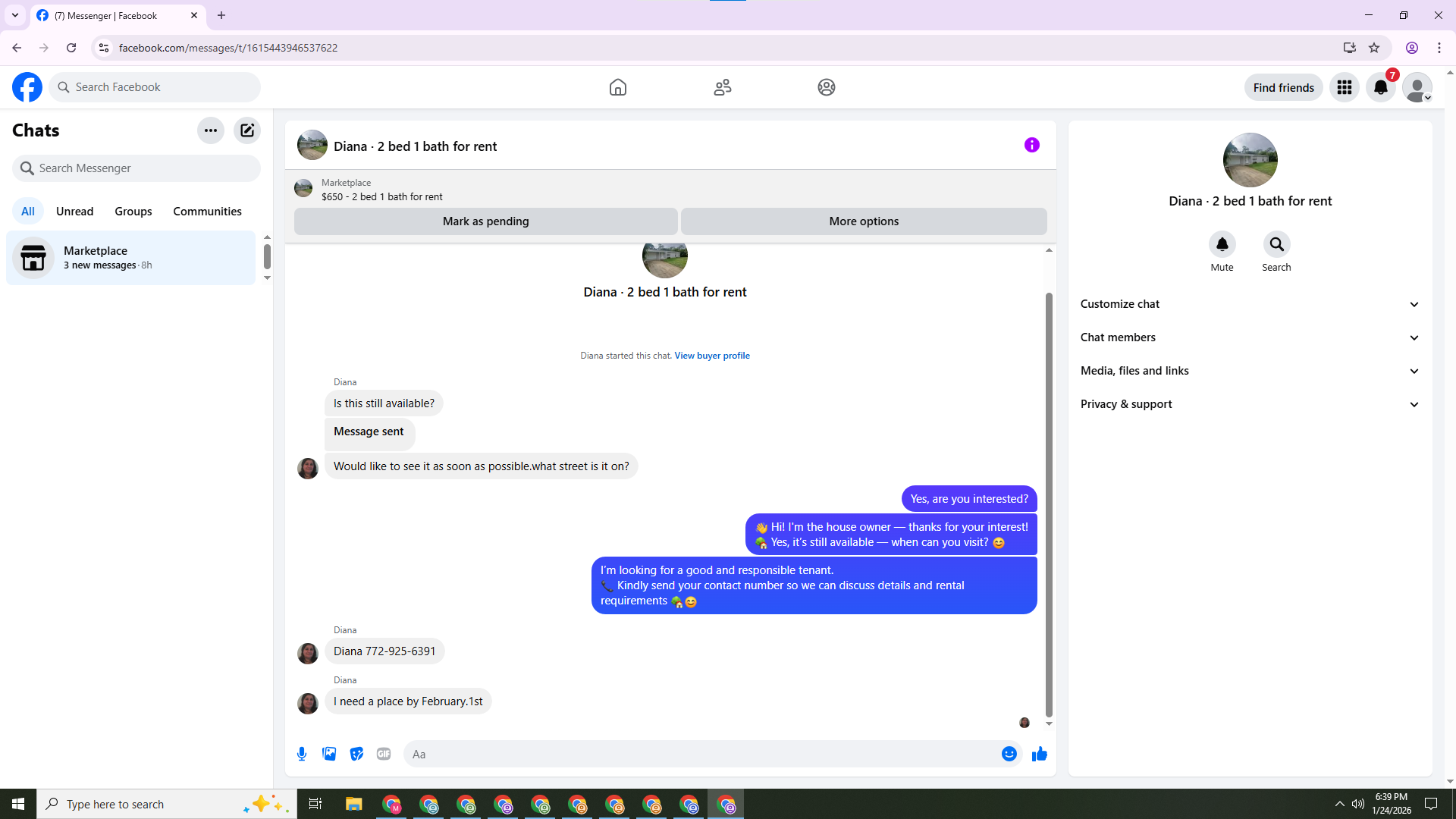This screenshot has height=819, width=1456.
Task: Open Facebook notifications bell
Action: coord(1380,88)
